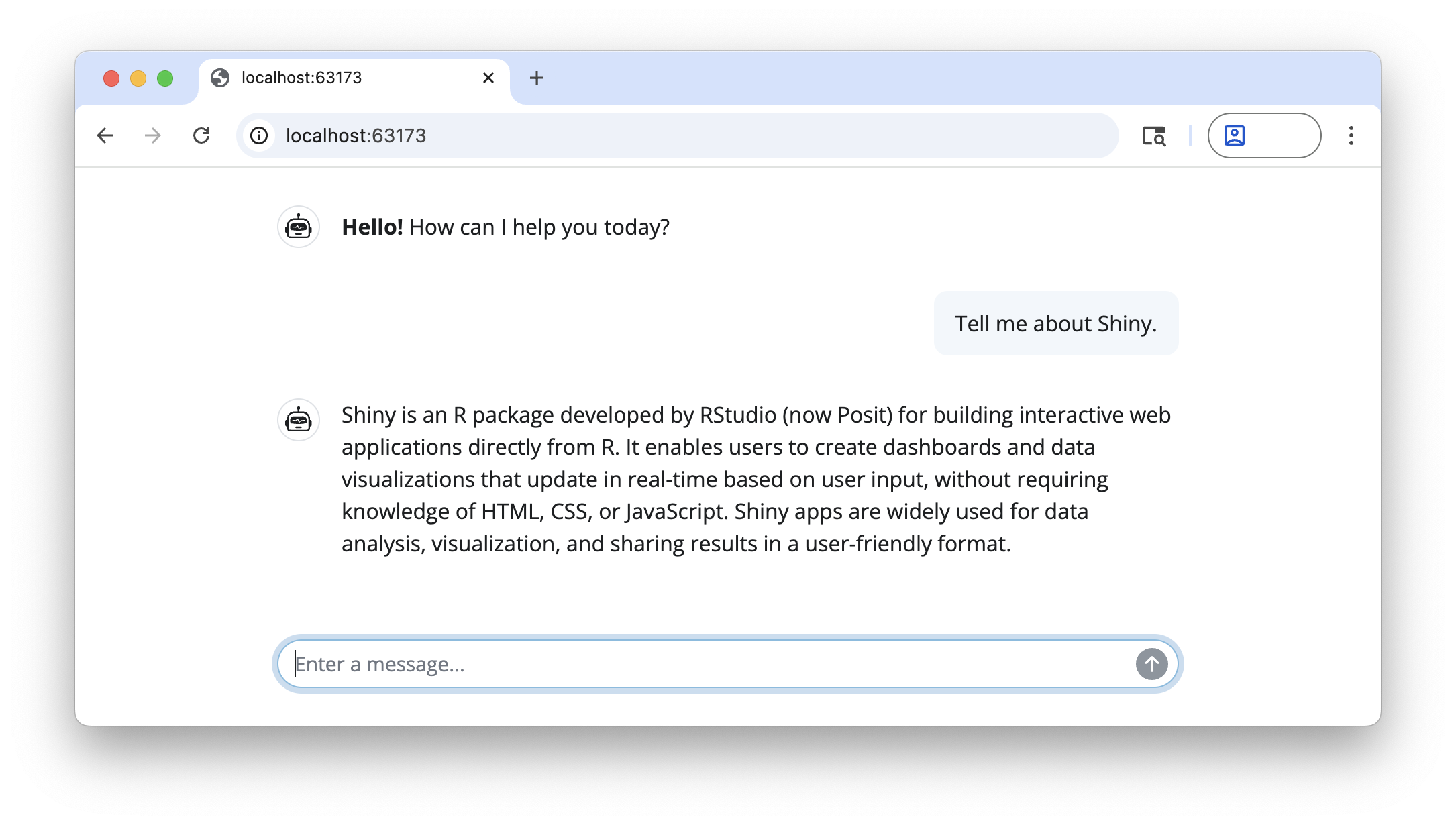Open the three-dot browser menu
1456x825 pixels.
(1350, 135)
